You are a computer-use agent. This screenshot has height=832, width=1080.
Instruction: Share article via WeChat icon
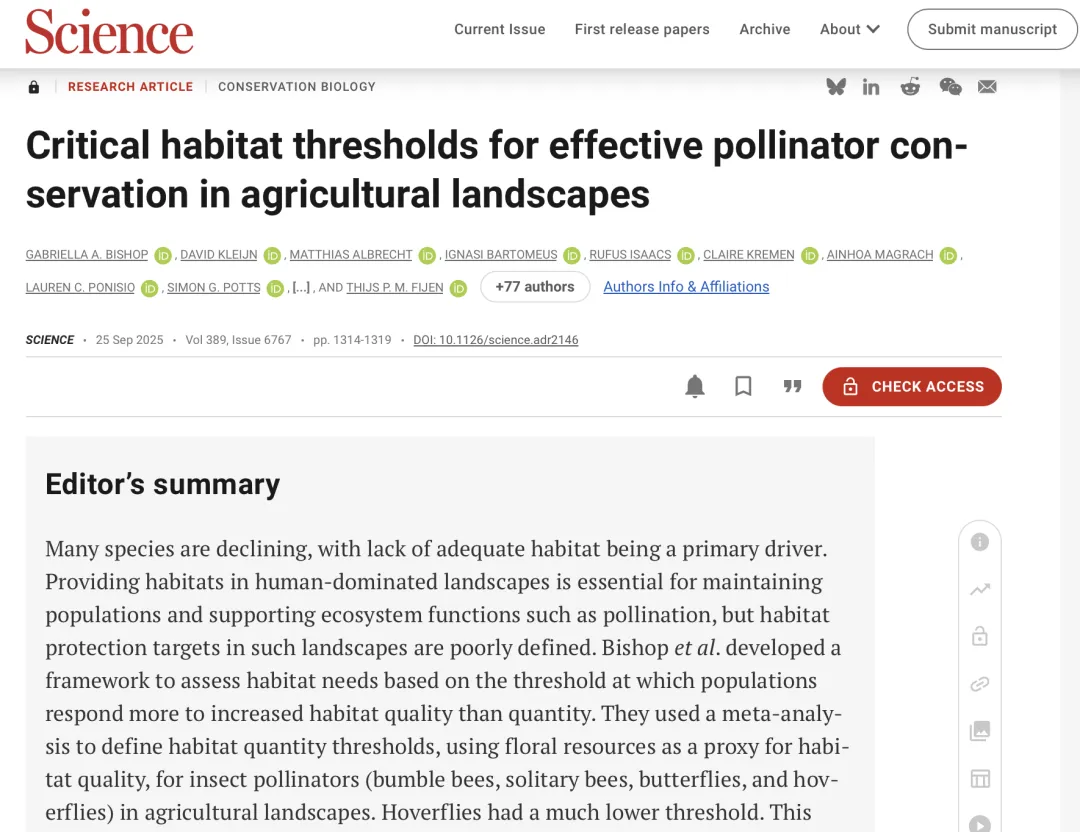(x=950, y=87)
